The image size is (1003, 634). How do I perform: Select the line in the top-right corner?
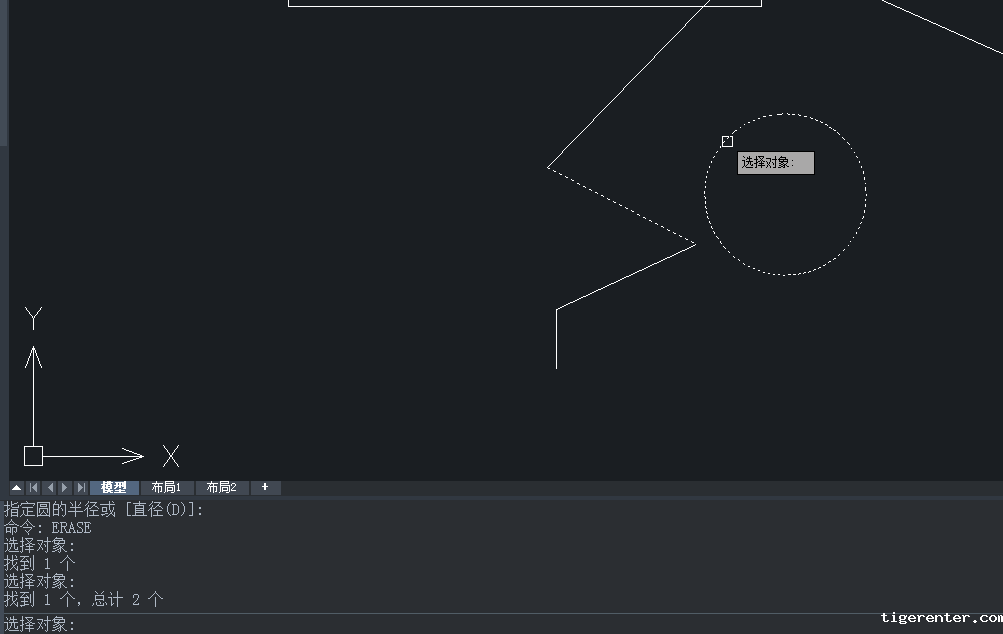coord(940,27)
